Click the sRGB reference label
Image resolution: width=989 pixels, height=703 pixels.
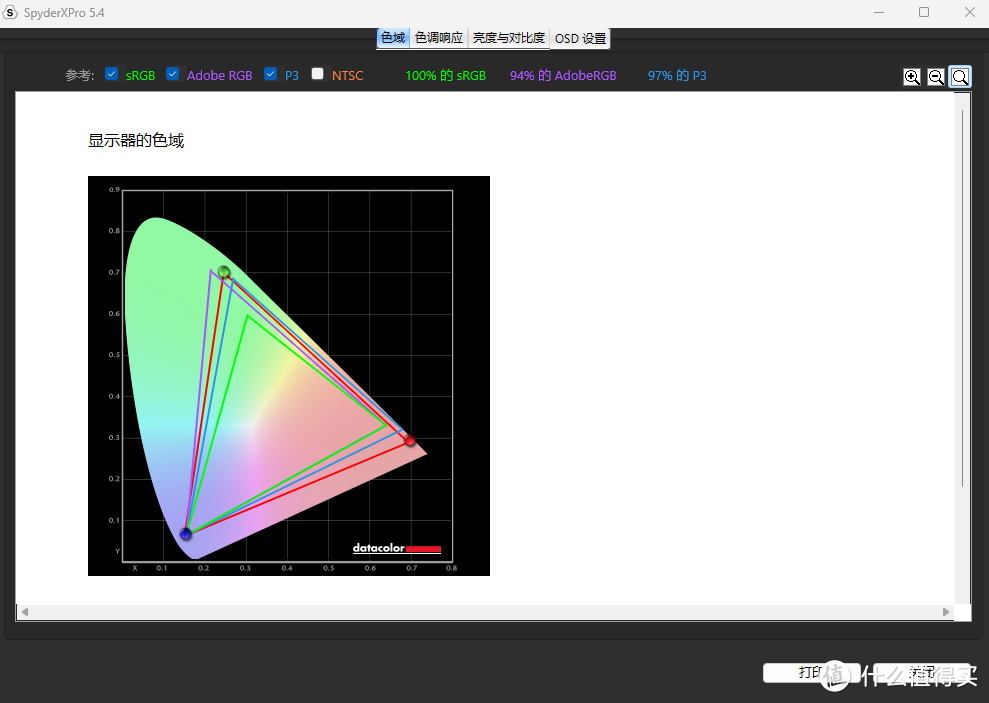coord(140,76)
